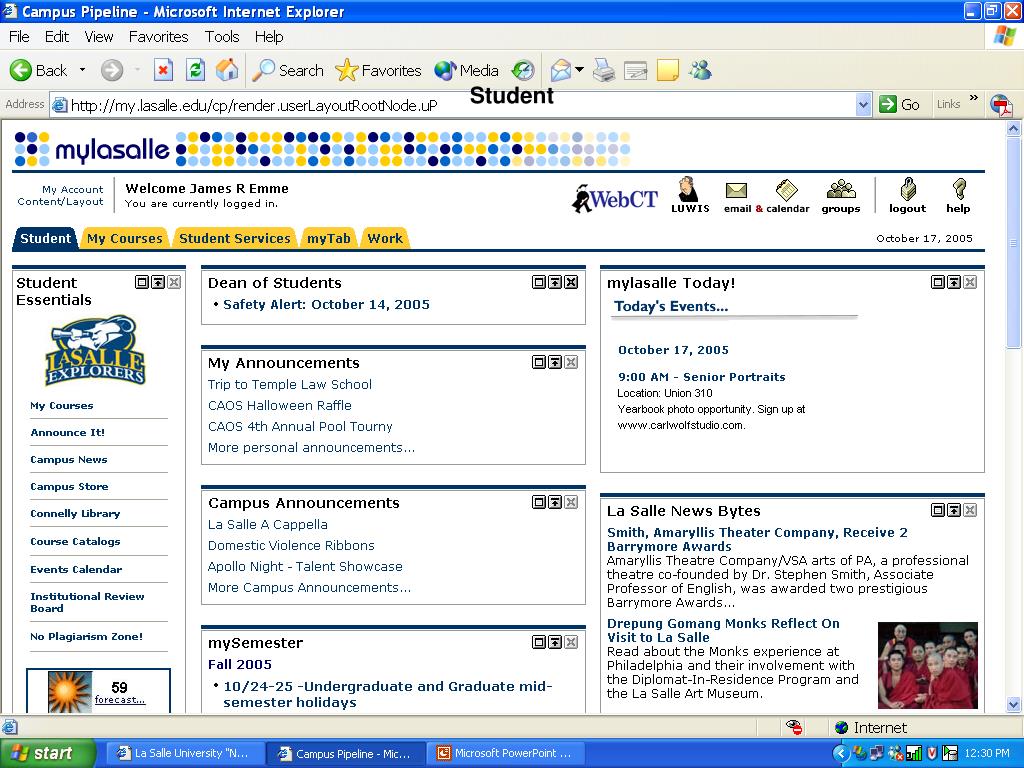Screen dimensions: 1024x768
Task: Open the Favorites star button
Action: [x=378, y=70]
